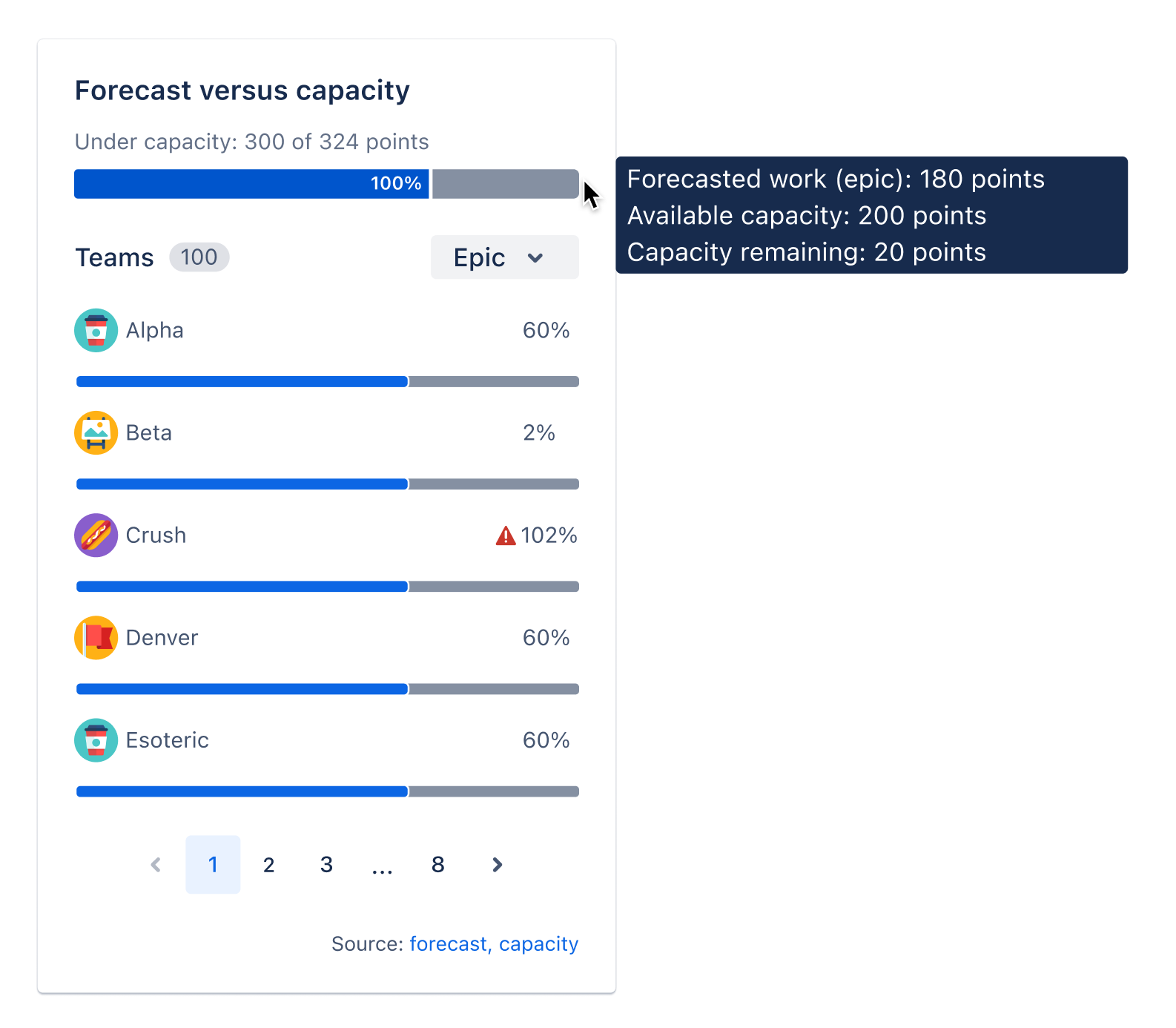Jump to page 8 in pagination
The image size is (1176, 1028).
[x=438, y=864]
